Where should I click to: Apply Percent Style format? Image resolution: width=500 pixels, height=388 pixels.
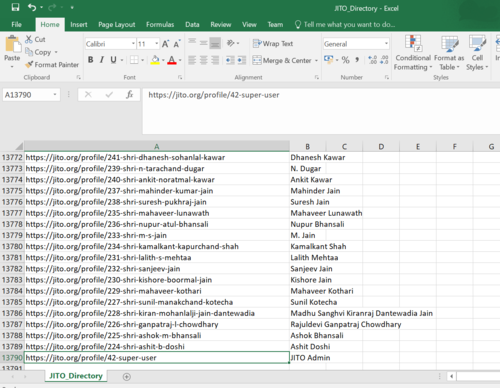tap(346, 60)
